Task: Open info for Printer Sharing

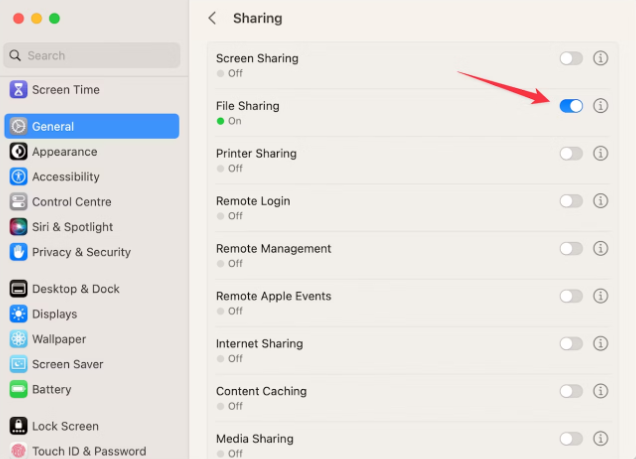Action: (x=600, y=153)
